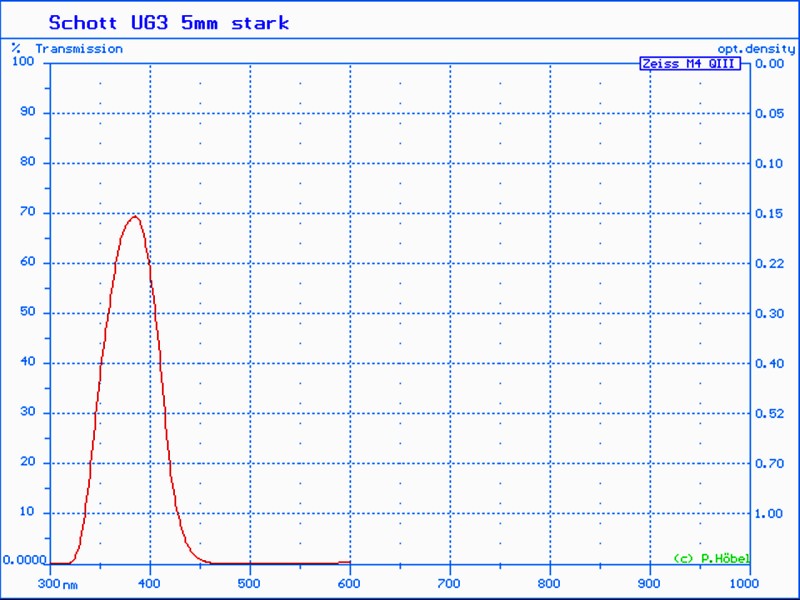Screen dimensions: 800x600
Task: Click the 1.00 optical density label
Action: pyautogui.click(x=769, y=513)
